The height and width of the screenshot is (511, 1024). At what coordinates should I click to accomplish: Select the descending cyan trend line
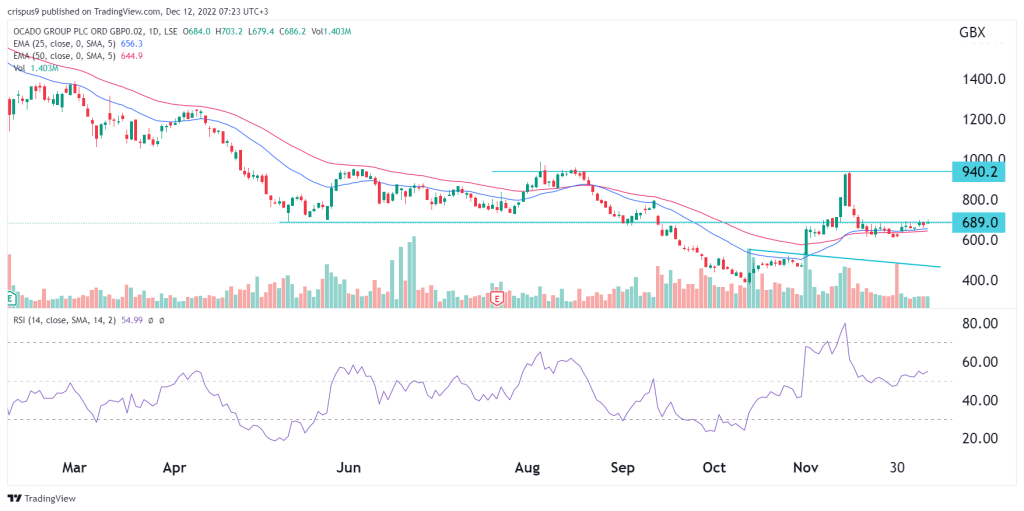click(844, 258)
